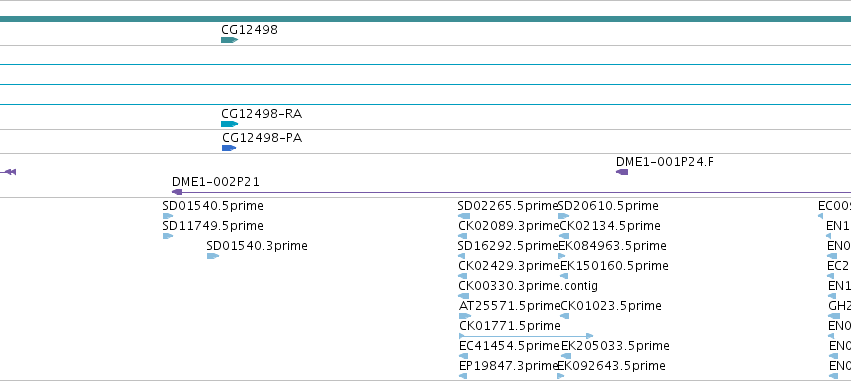The height and width of the screenshot is (381, 851).
Task: Select the CG12498 gene arrow glyph
Action: click(x=230, y=40)
